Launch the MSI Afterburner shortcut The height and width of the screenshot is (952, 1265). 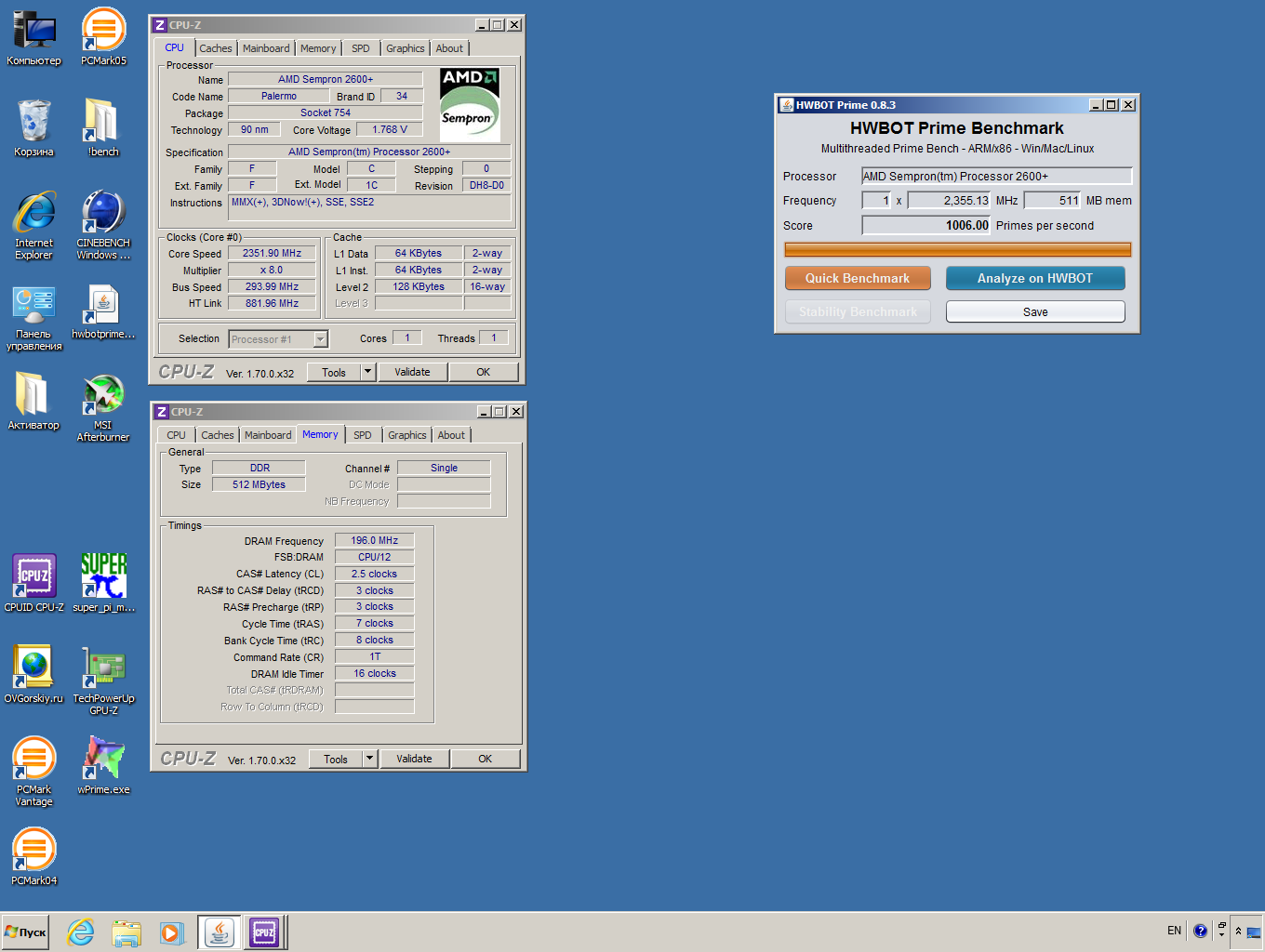pos(103,407)
